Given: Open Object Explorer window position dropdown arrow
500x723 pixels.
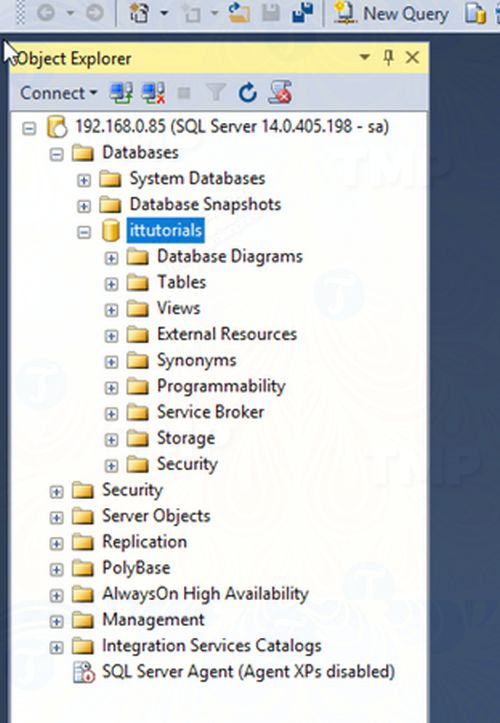Looking at the screenshot, I should [365, 58].
